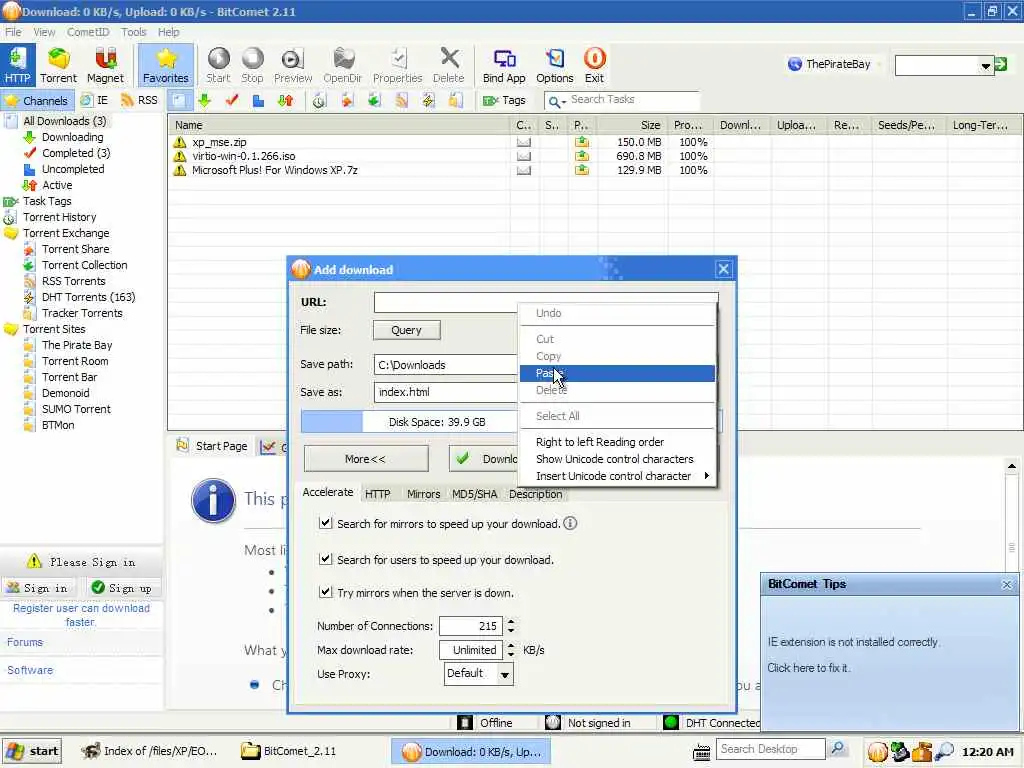Image resolution: width=1024 pixels, height=768 pixels.
Task: Click the Delete task toolbar icon
Action: (449, 65)
